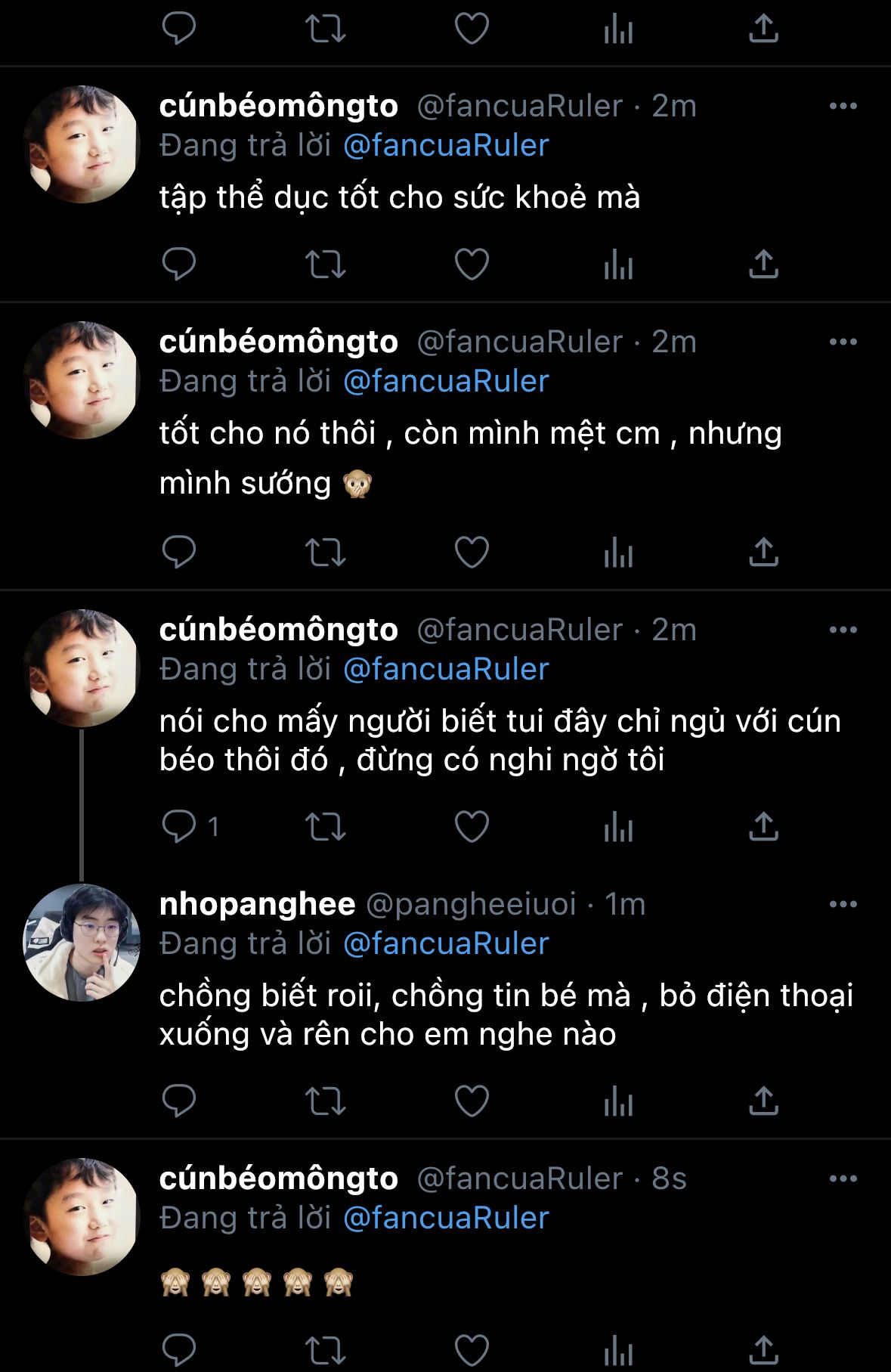Reply to the "tốt cho nó thôi" tweet

click(x=179, y=552)
